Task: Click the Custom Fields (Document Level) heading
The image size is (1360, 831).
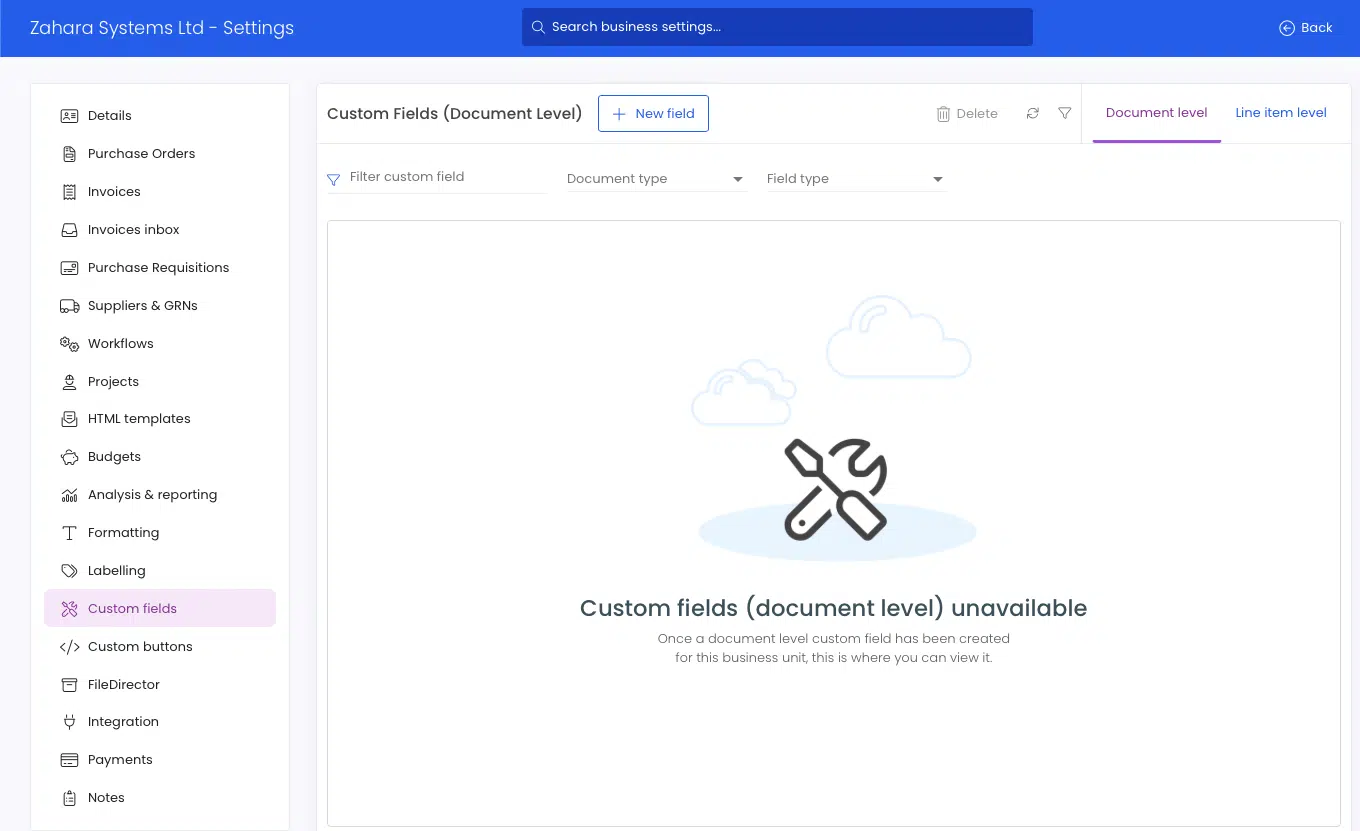Action: pos(454,114)
